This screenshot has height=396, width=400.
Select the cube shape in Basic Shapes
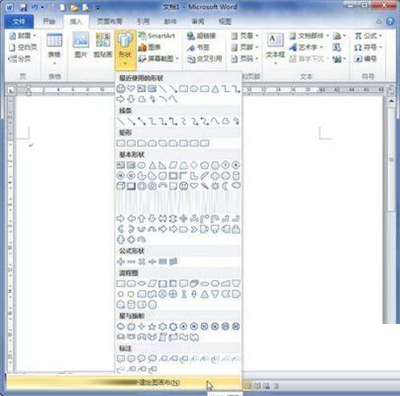point(121,186)
